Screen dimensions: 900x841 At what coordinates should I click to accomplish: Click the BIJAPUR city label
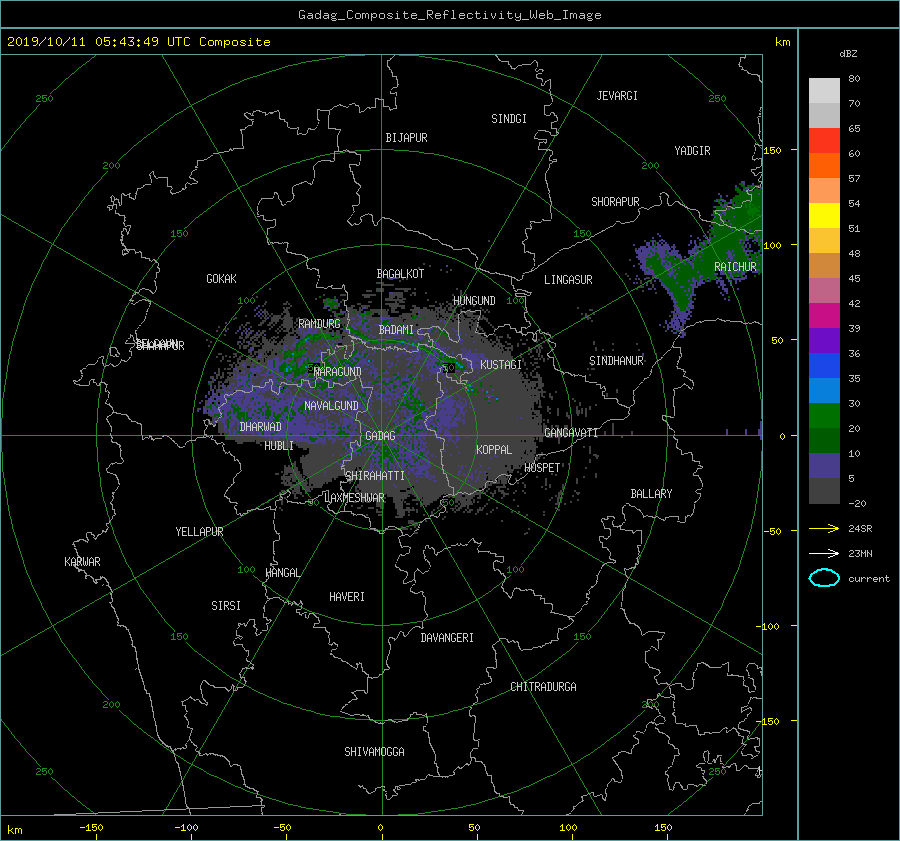406,138
